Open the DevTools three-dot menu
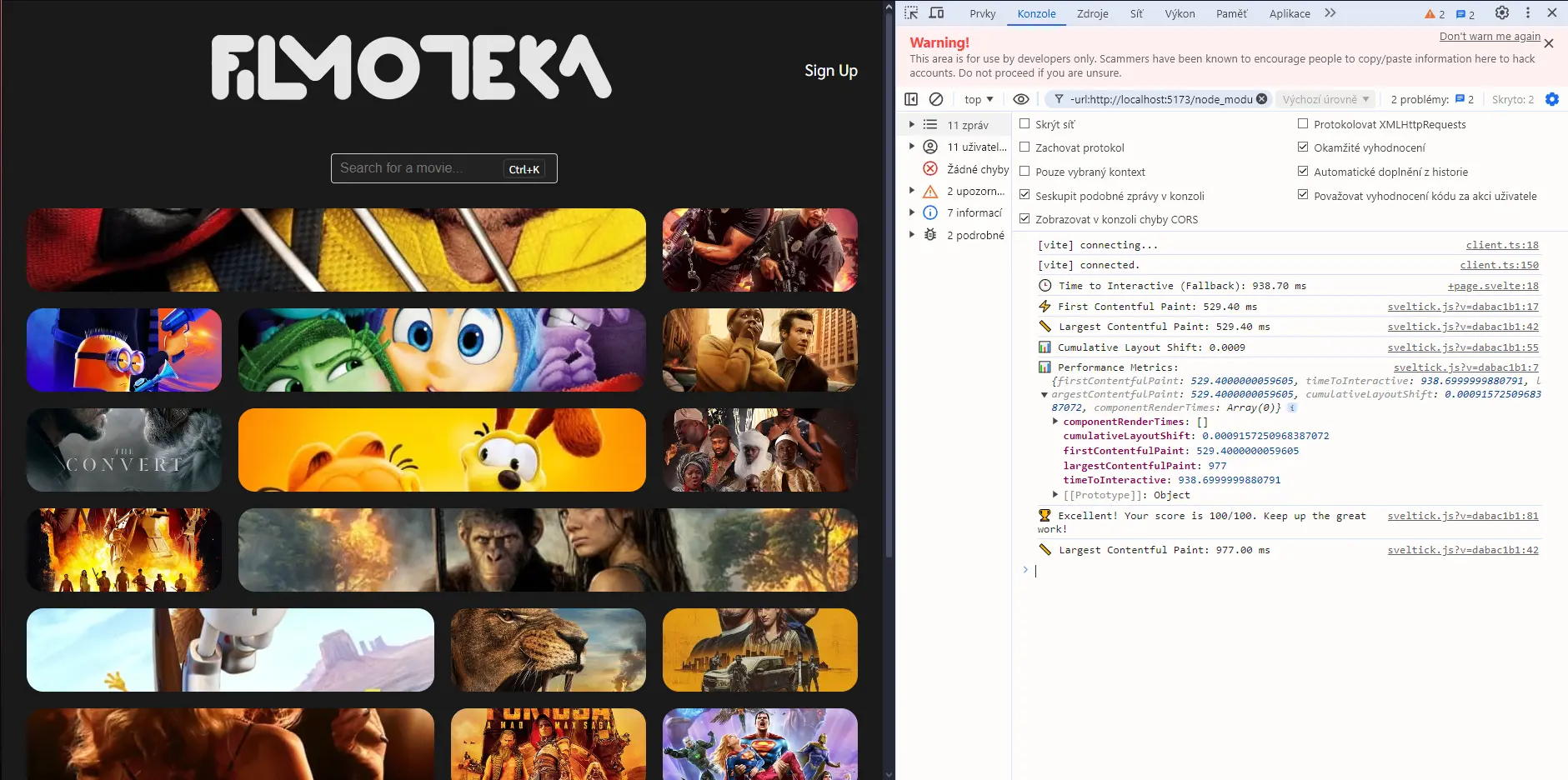This screenshot has width=1568, height=780. (1528, 13)
